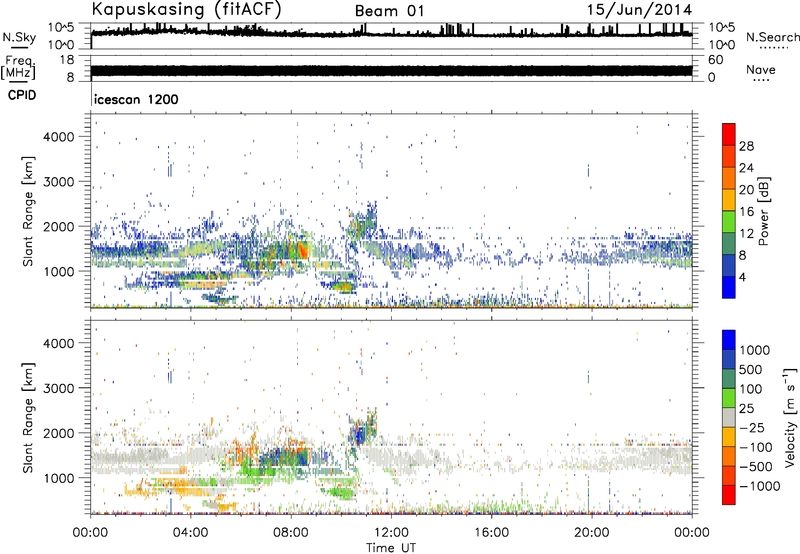Click the 4000 tick label in power panel
The height and width of the screenshot is (554, 800).
[58, 137]
